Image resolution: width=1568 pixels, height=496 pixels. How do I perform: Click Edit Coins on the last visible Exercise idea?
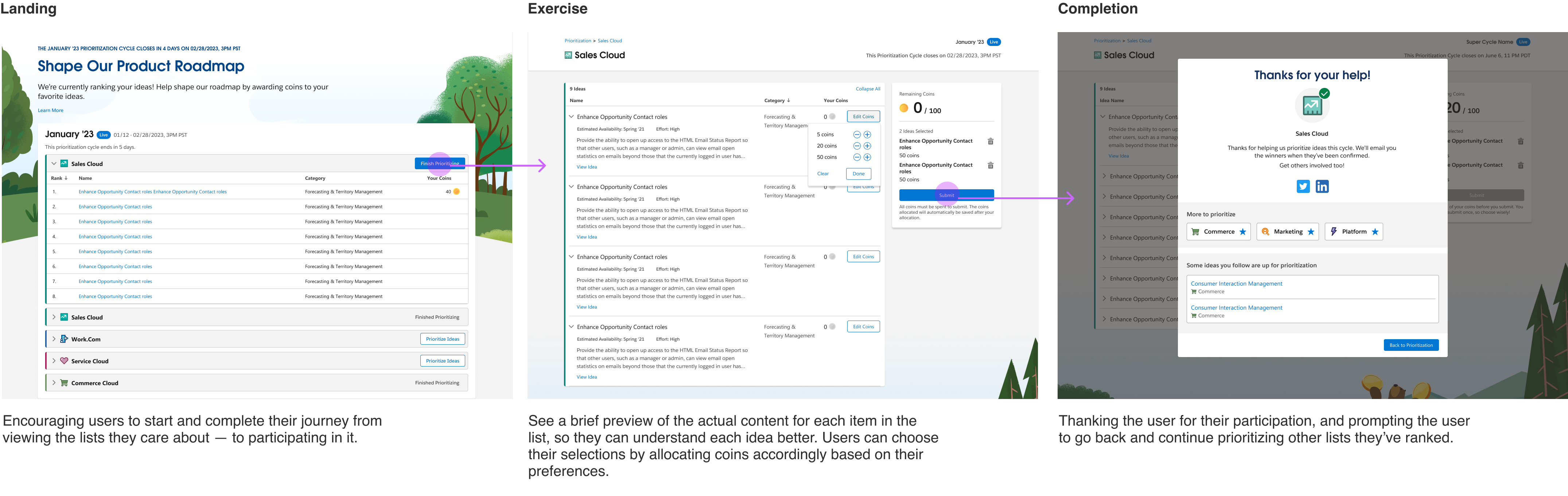863,327
